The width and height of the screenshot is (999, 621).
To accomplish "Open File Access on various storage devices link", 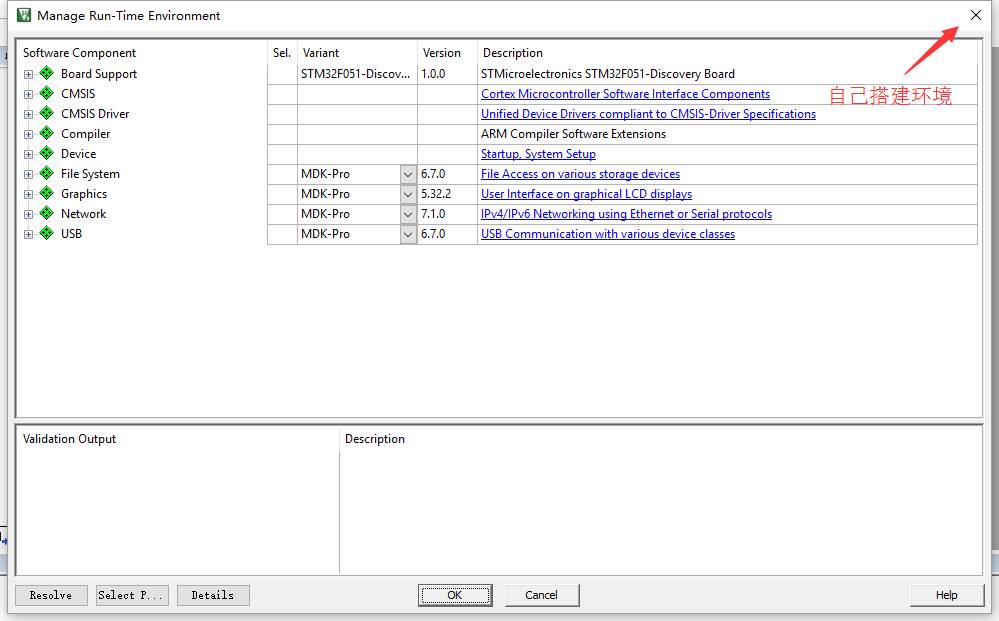I will click(x=580, y=174).
